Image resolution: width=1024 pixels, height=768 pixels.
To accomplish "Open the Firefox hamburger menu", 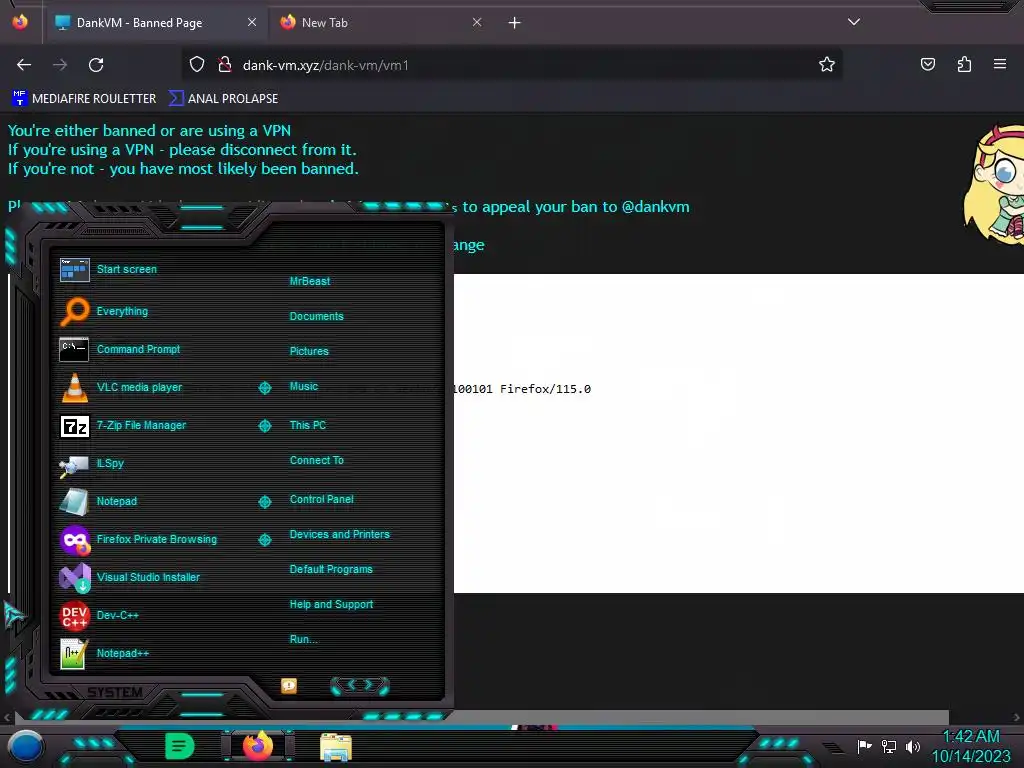I will click(1000, 64).
